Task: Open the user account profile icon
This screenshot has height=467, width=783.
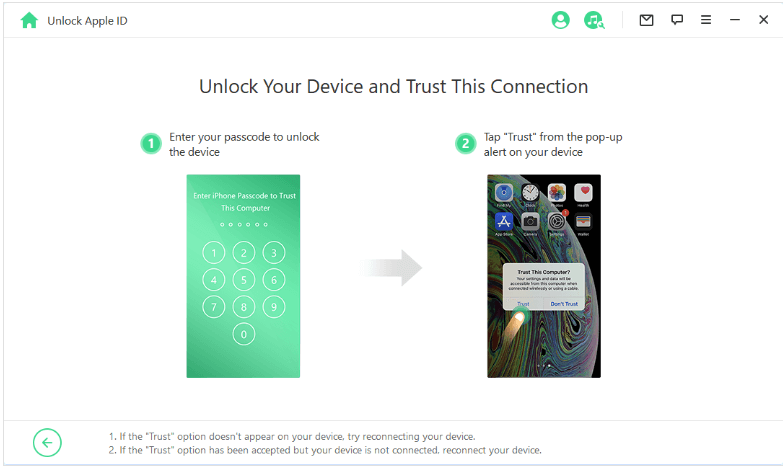Action: click(x=560, y=20)
